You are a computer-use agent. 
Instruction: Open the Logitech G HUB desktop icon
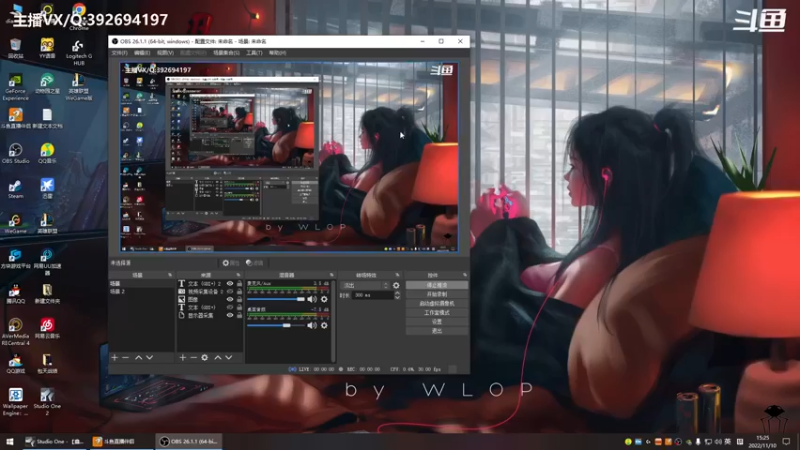[x=79, y=53]
